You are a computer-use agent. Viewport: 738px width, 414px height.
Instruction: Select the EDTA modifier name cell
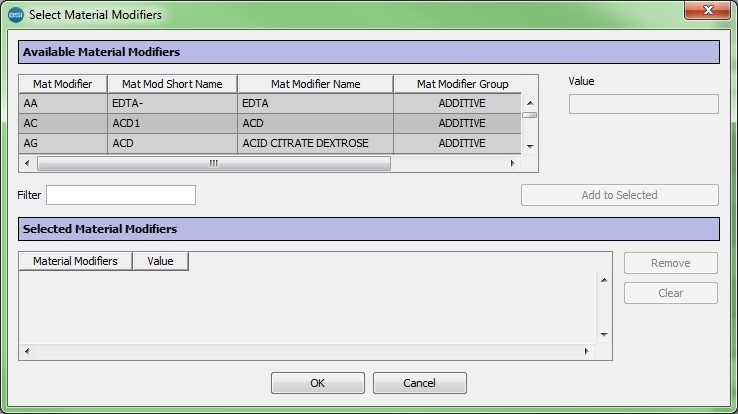315,103
